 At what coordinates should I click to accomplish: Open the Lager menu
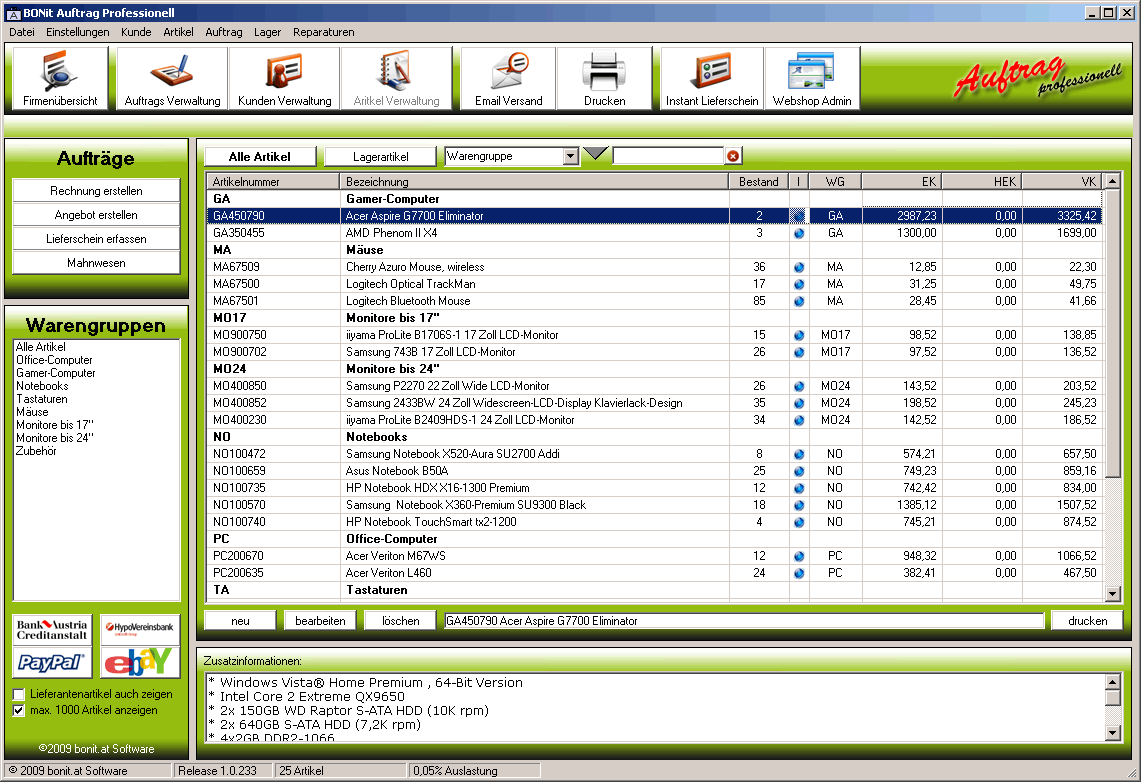coord(267,32)
